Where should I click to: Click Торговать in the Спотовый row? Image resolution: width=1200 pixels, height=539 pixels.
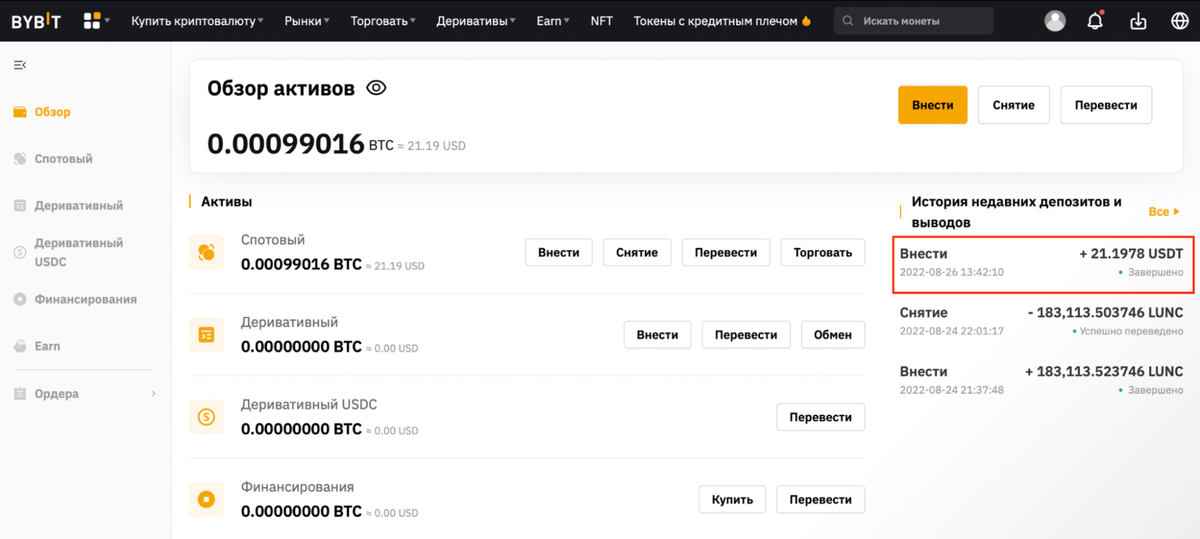point(822,252)
